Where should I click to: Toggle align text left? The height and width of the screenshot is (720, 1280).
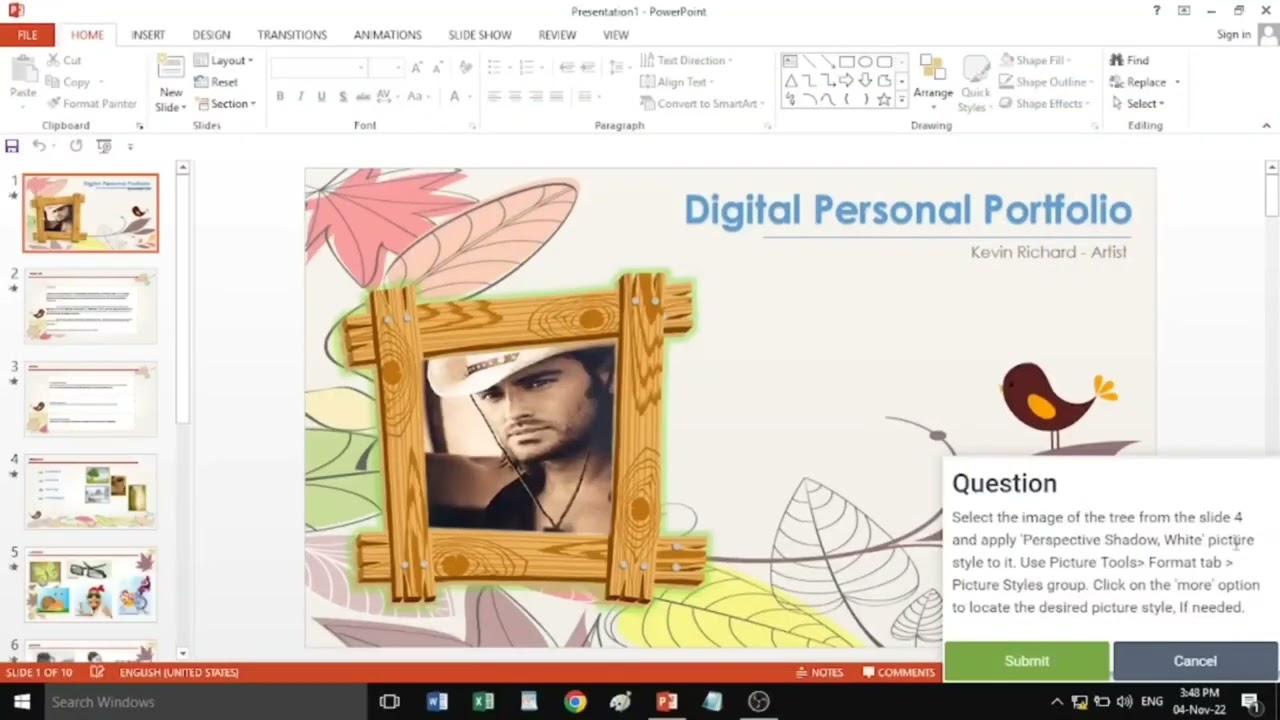(x=494, y=96)
